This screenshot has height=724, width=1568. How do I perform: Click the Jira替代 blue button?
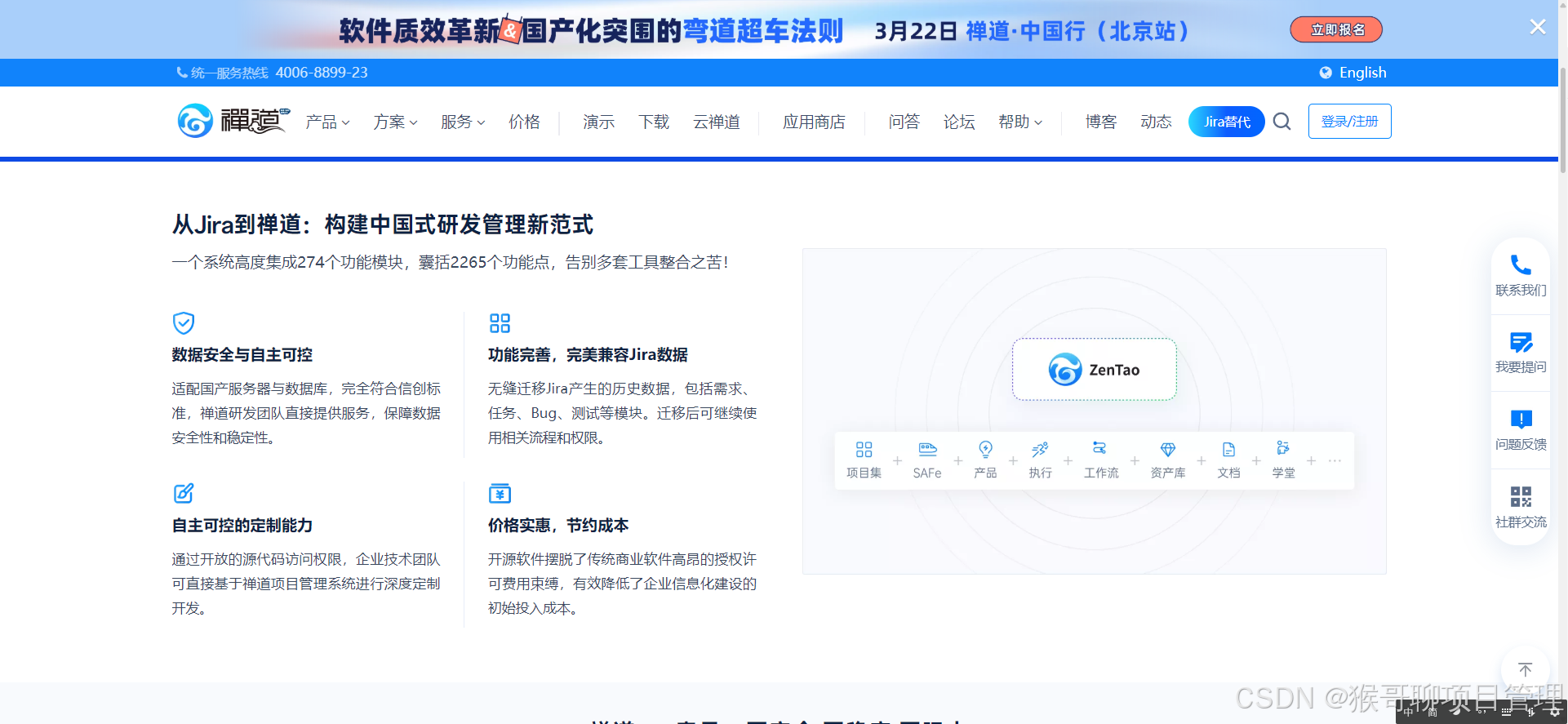pyautogui.click(x=1227, y=122)
